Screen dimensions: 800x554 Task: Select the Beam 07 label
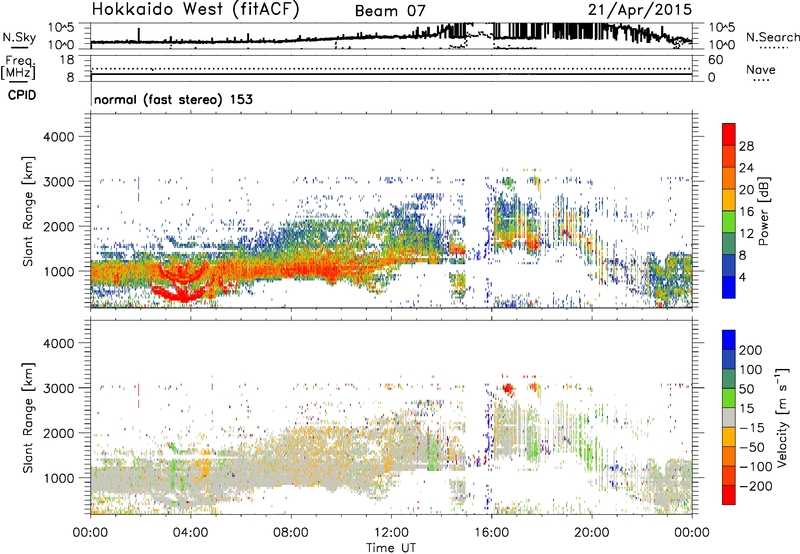tap(390, 11)
